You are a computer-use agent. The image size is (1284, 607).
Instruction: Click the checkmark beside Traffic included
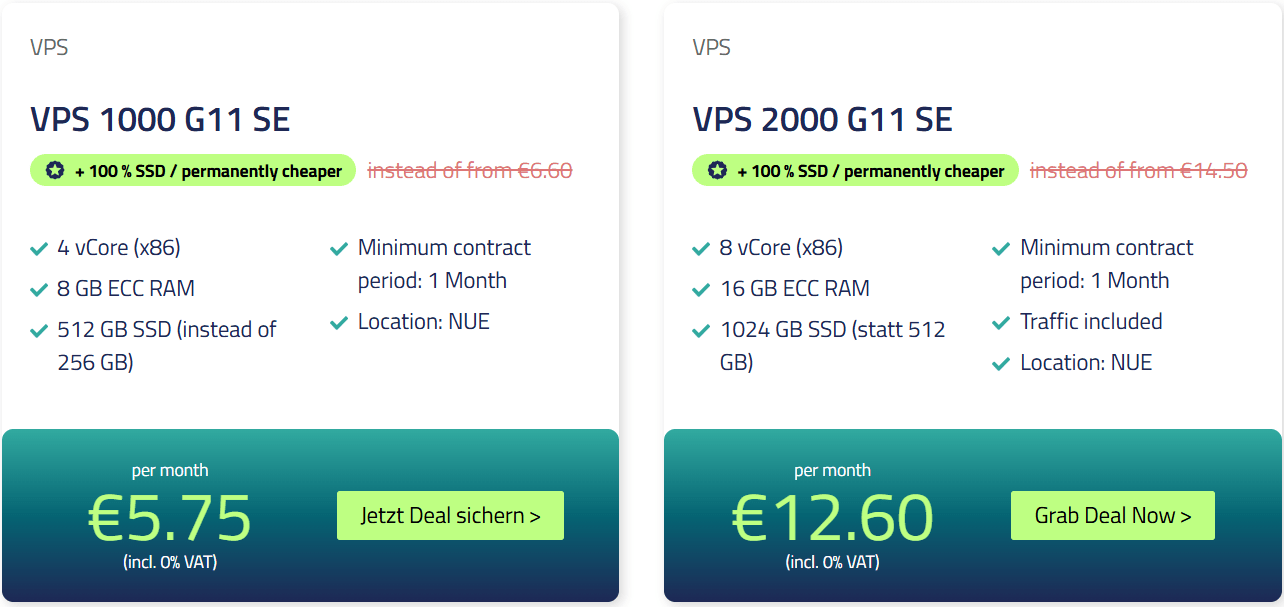pyautogui.click(x=1001, y=323)
